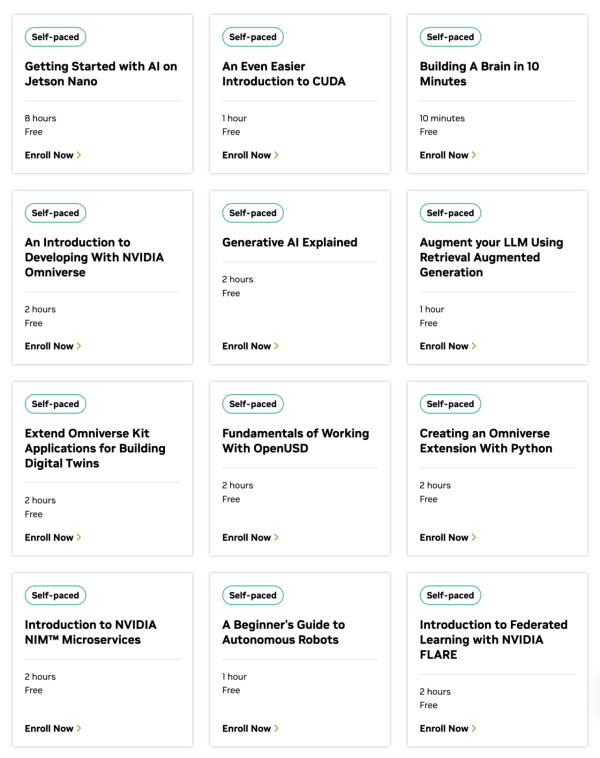Enroll in Creating an Omniverse Extension With Python
The width and height of the screenshot is (600, 758).
(x=448, y=538)
